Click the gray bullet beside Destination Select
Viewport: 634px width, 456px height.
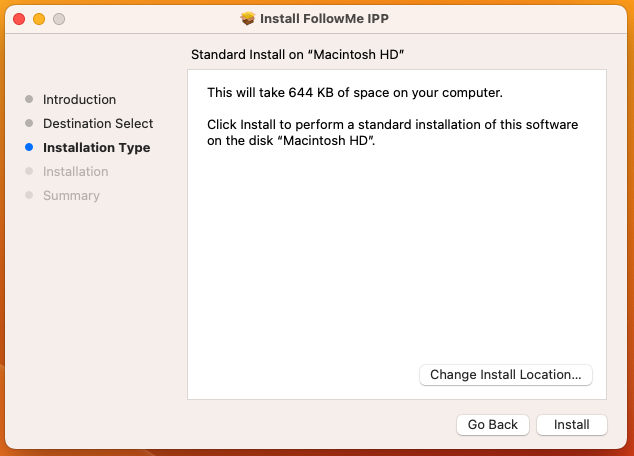pos(29,123)
